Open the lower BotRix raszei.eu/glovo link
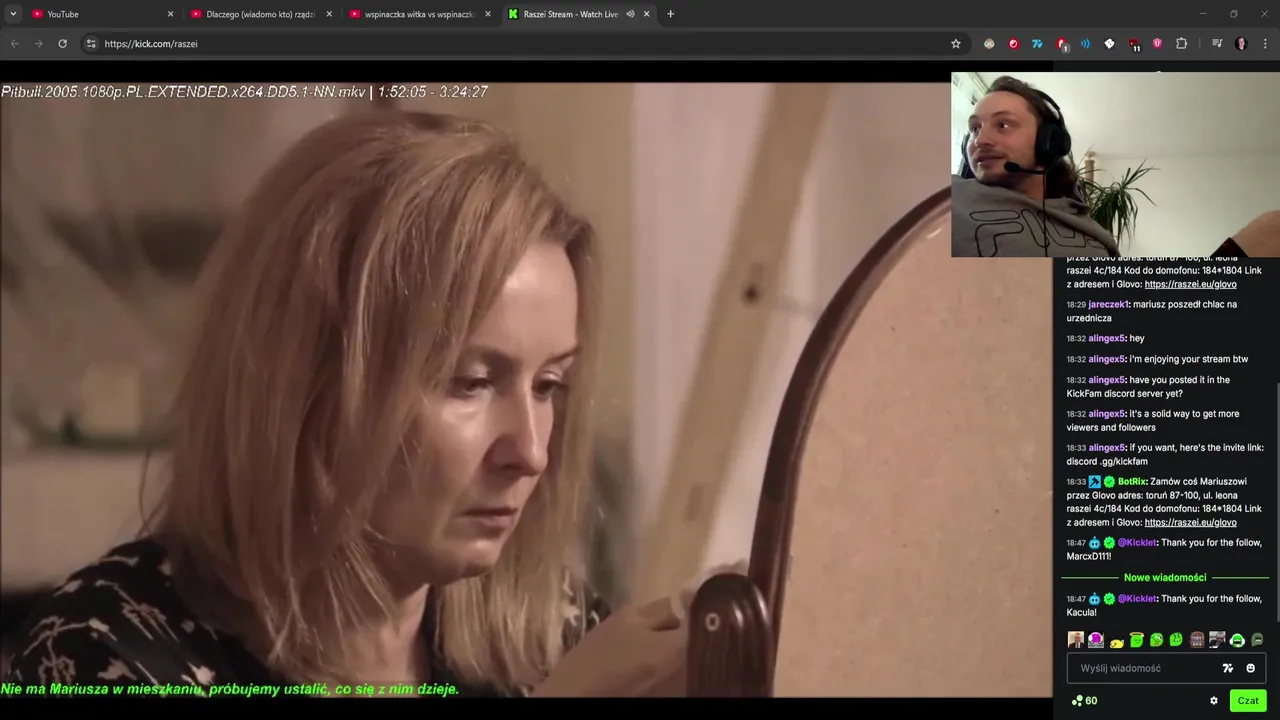Screen dimensions: 1280x720 click(1190, 522)
